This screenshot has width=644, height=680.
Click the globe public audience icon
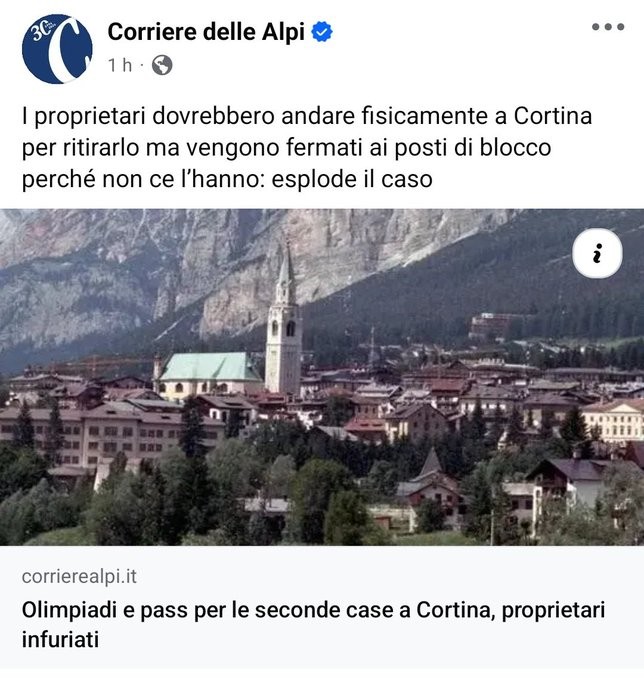[162, 65]
